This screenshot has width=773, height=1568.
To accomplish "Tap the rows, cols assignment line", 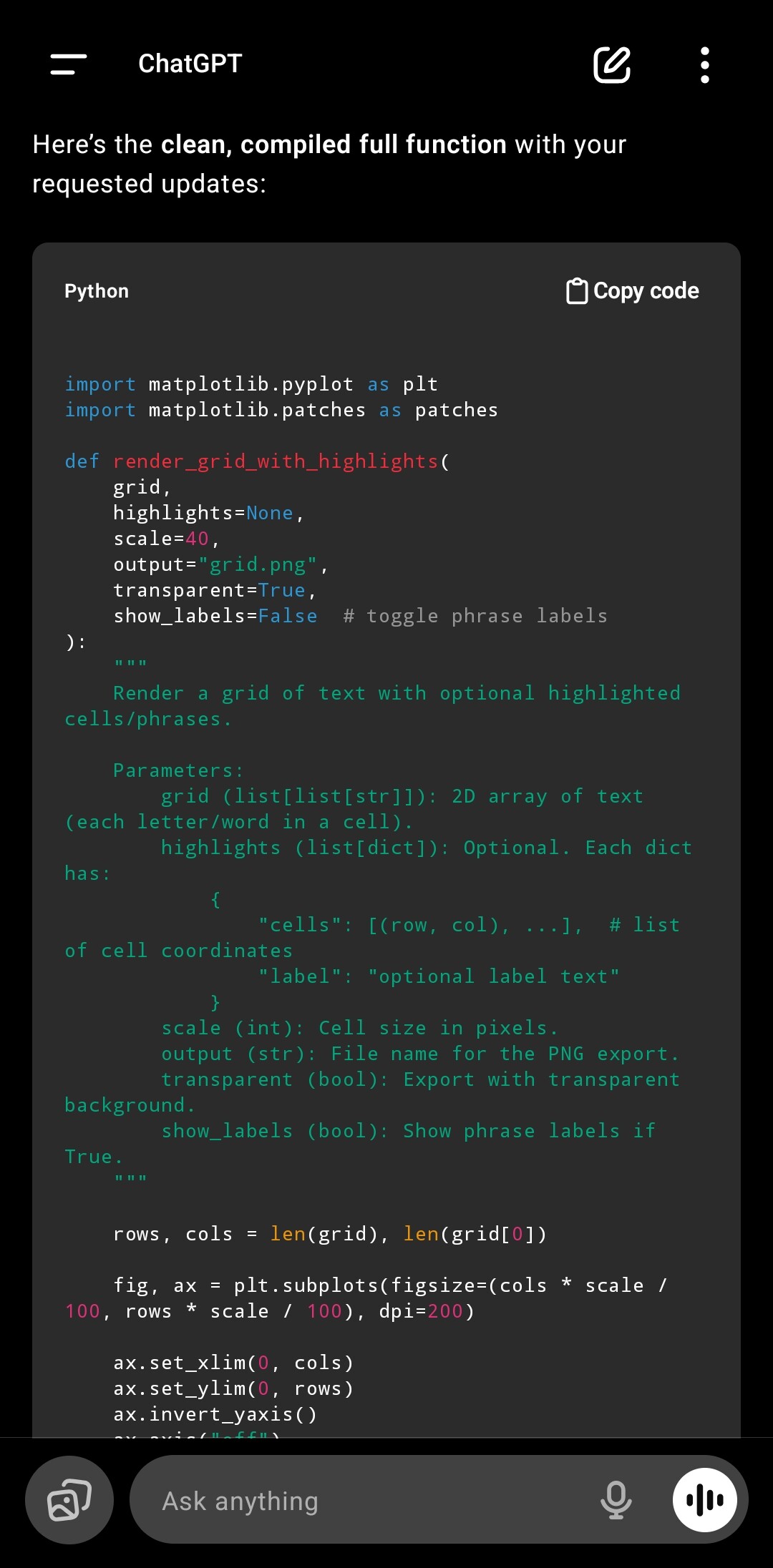I will point(329,1234).
